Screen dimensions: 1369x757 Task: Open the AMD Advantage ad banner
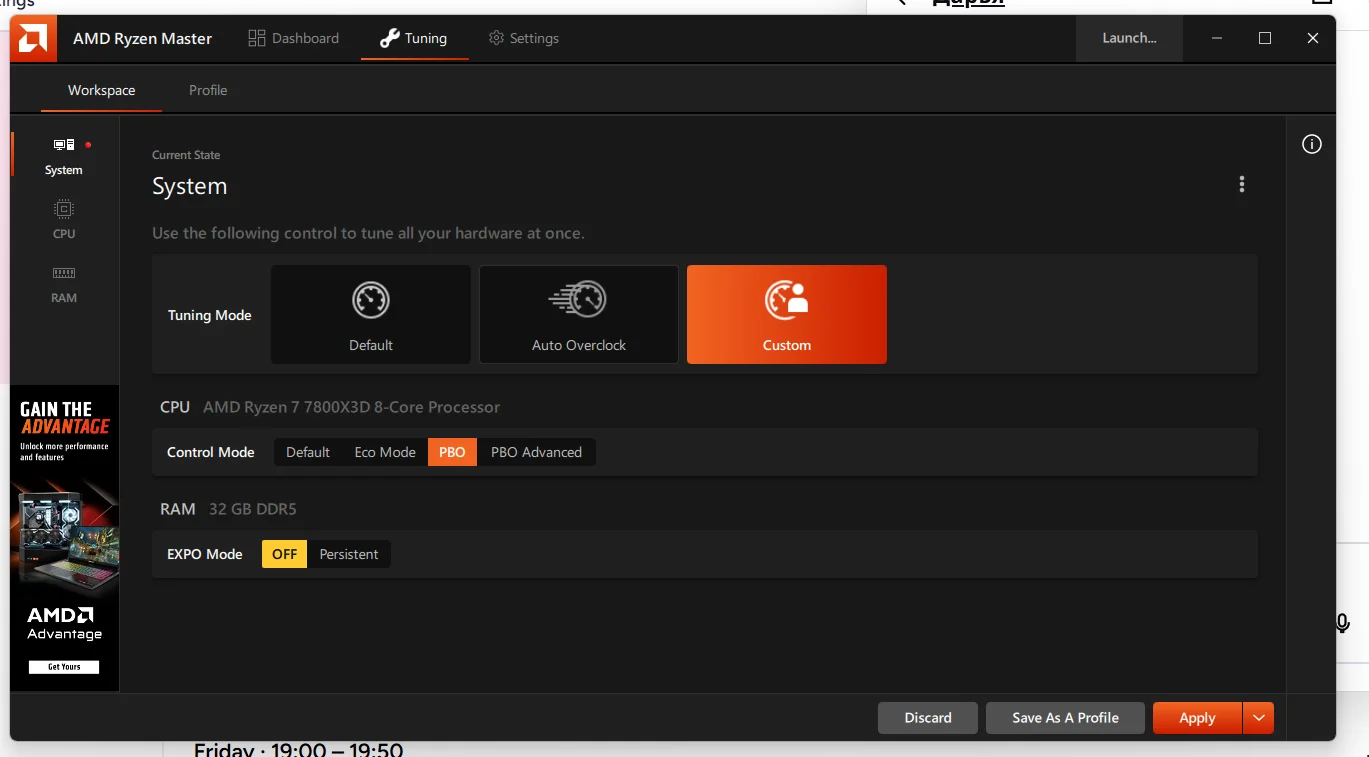point(64,538)
